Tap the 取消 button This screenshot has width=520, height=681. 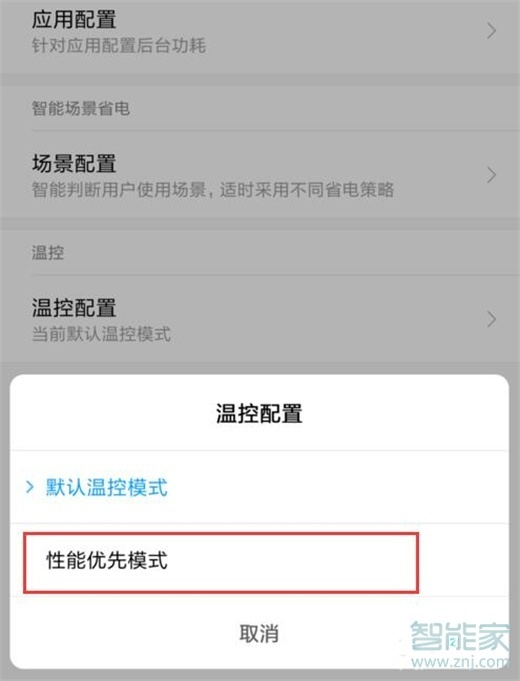pos(259,633)
